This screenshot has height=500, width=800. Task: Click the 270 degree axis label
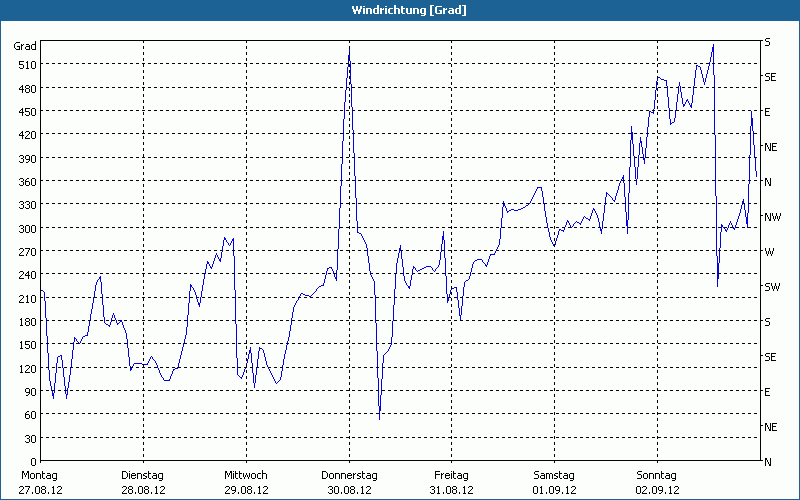[x=28, y=252]
